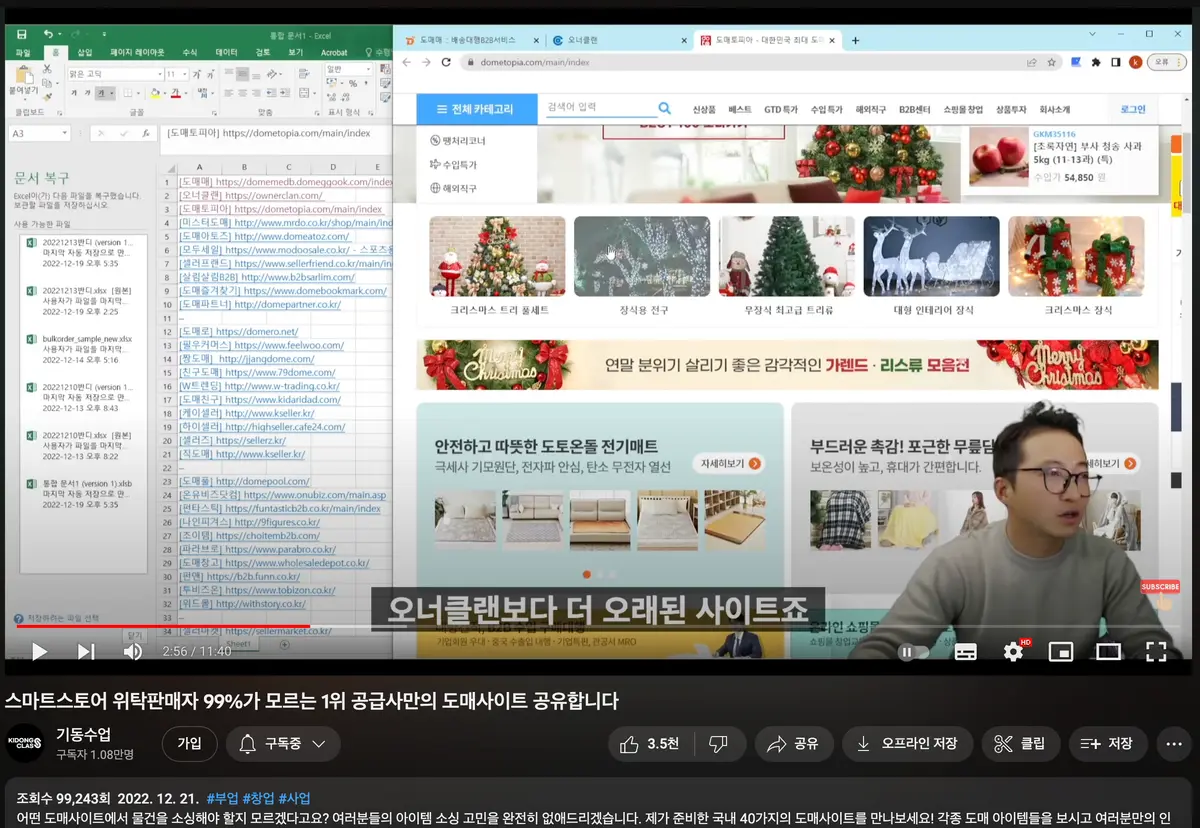Open the 베스트 menu on Dometopia
1200x828 pixels.
tap(740, 109)
